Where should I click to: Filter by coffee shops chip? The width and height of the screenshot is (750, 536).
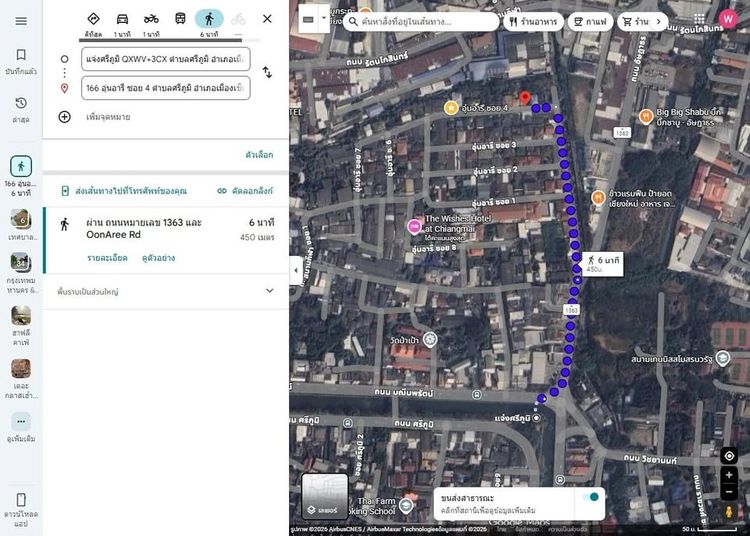click(590, 22)
